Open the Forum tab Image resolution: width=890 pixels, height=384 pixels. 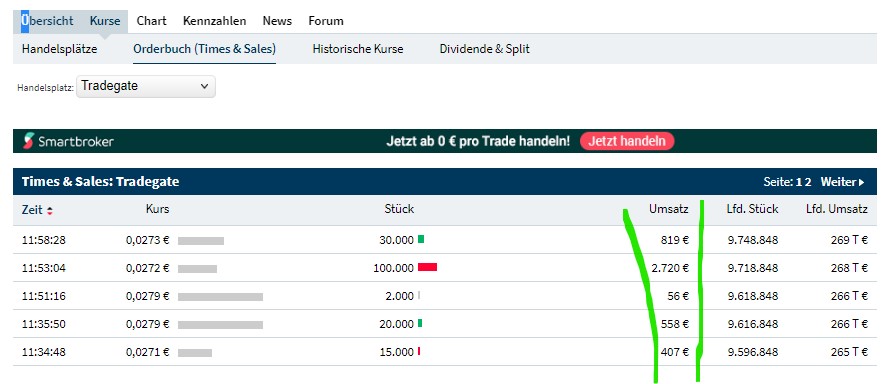(326, 21)
